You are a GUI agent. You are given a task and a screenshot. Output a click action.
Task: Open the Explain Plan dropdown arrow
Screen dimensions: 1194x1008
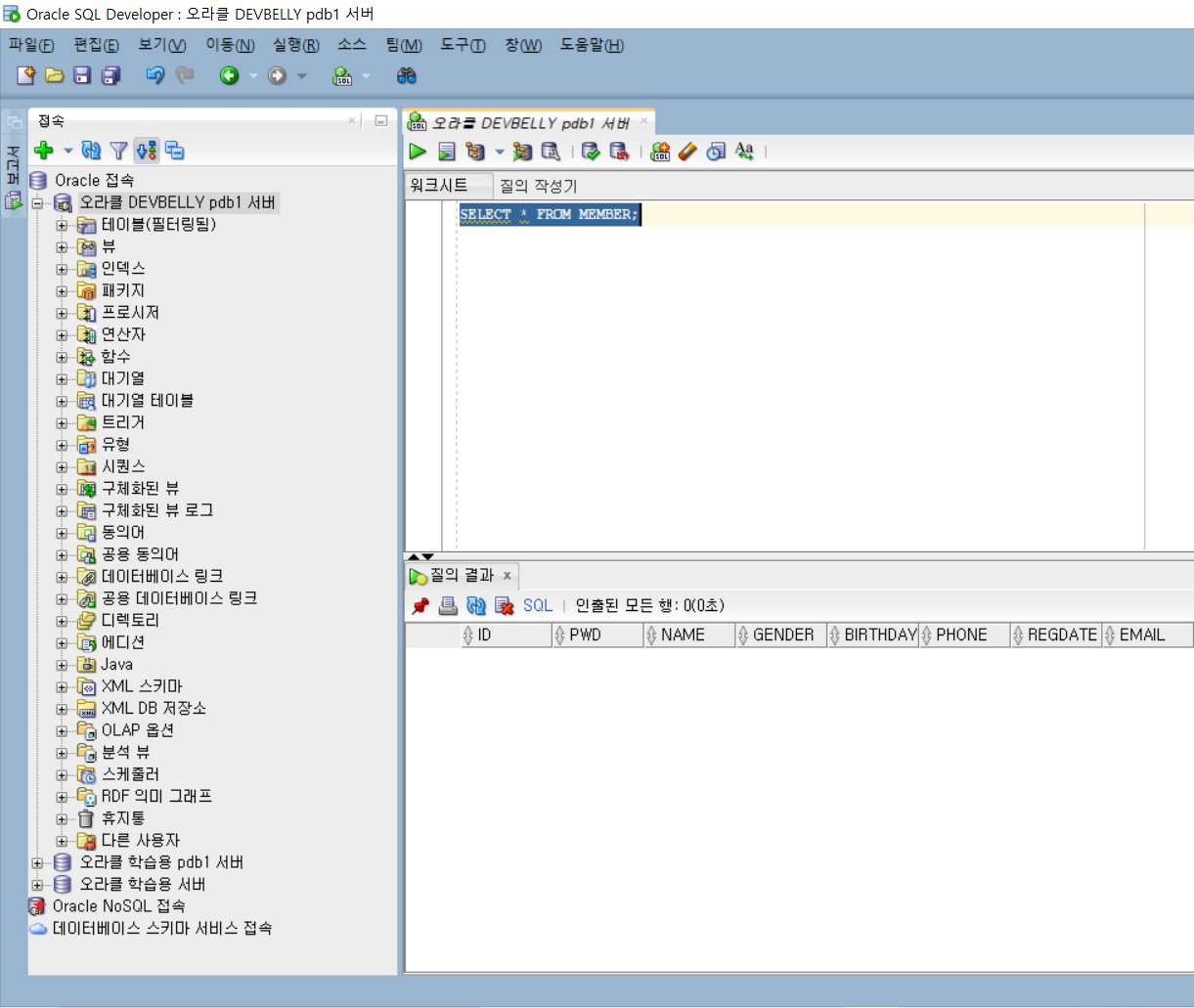coord(499,152)
